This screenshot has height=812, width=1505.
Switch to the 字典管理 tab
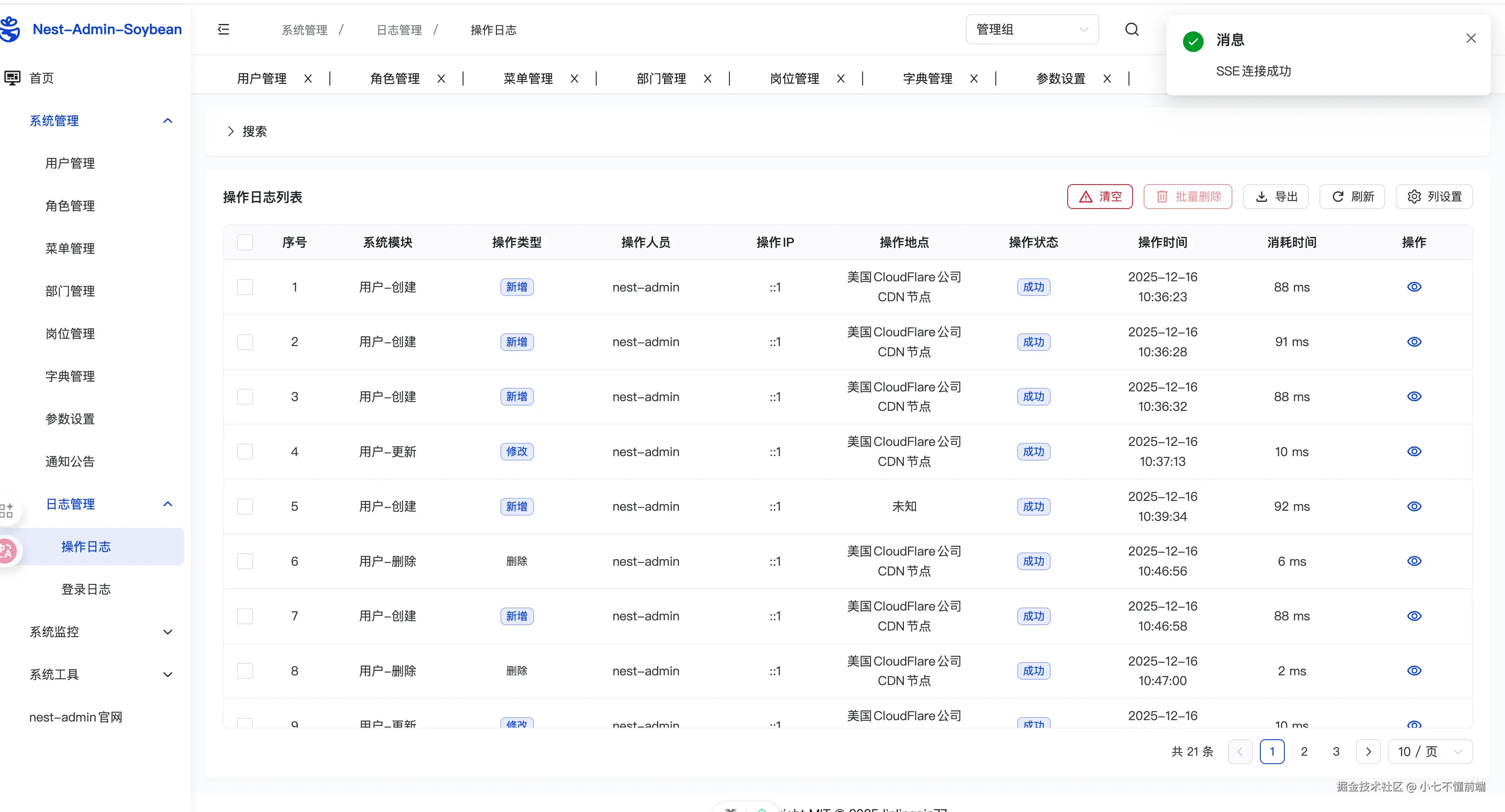pyautogui.click(x=927, y=79)
